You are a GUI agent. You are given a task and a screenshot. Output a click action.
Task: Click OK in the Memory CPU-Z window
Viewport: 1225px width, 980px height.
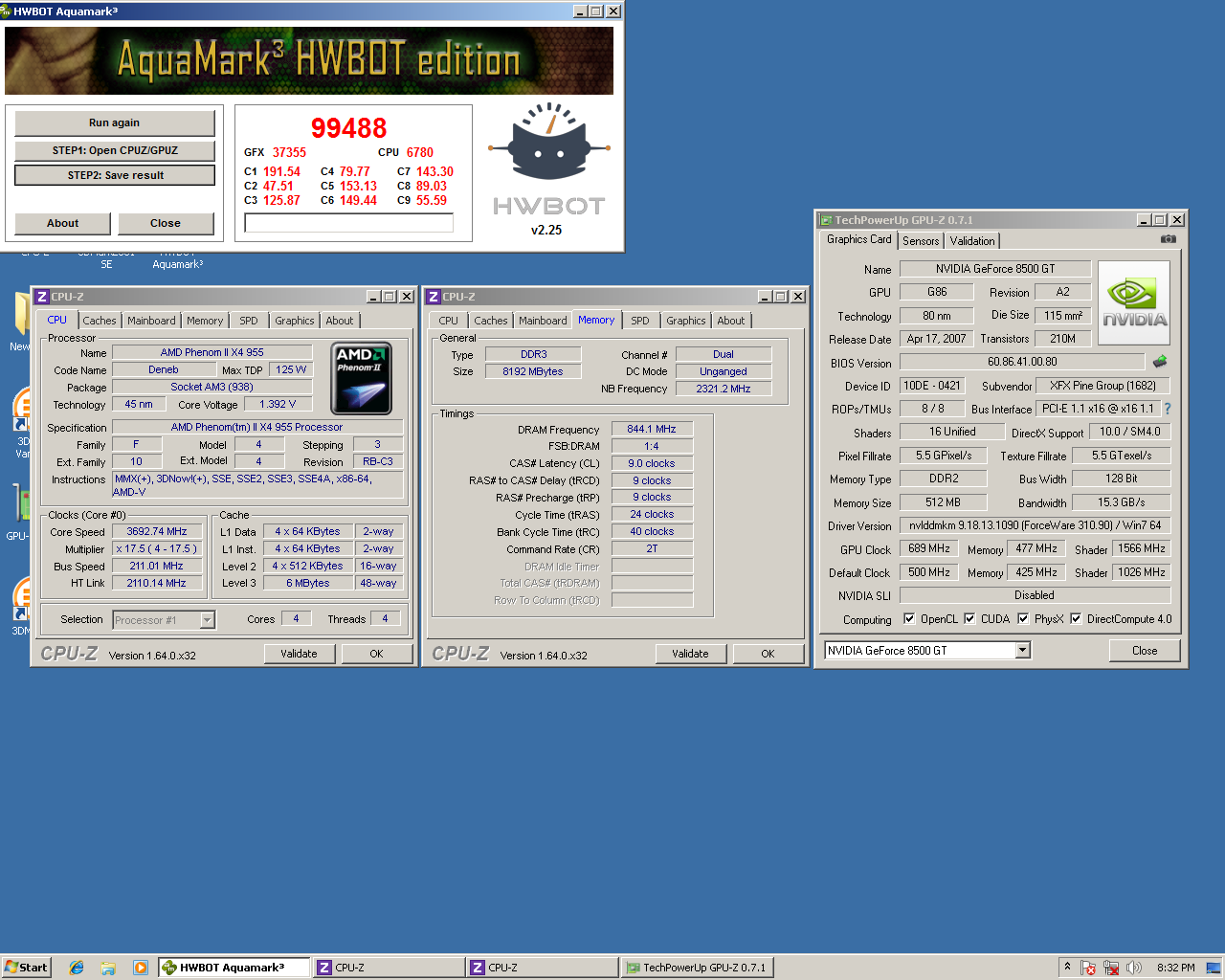click(x=768, y=654)
